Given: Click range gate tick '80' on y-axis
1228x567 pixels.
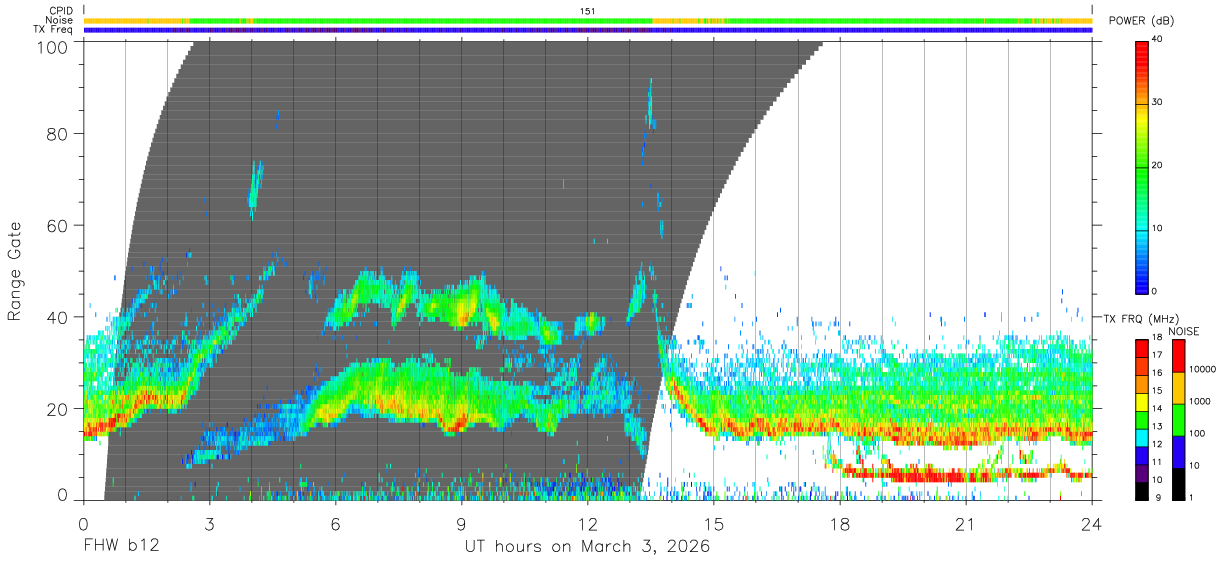Looking at the screenshot, I should click(58, 134).
